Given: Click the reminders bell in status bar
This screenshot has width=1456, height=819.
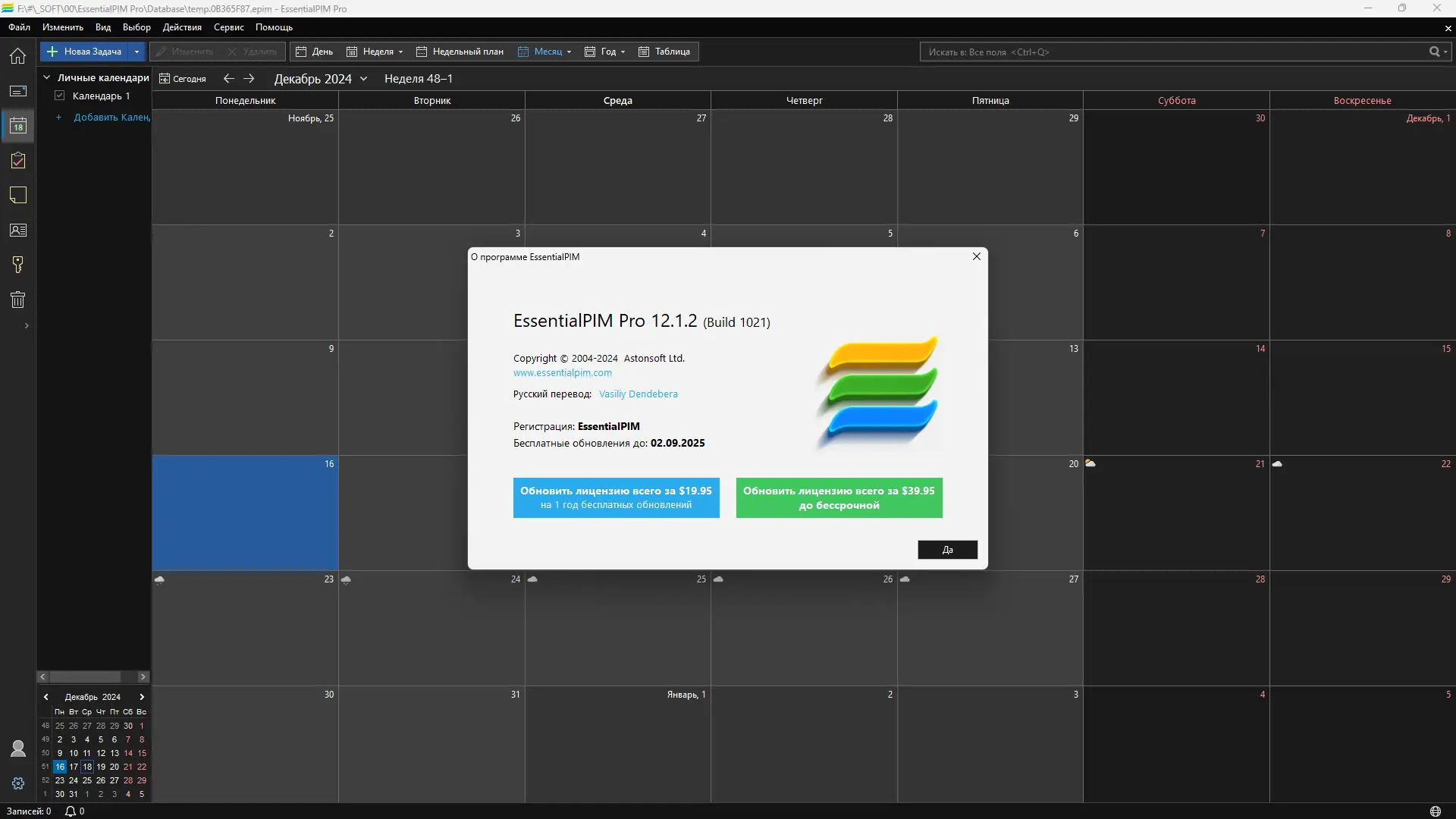Looking at the screenshot, I should [71, 811].
